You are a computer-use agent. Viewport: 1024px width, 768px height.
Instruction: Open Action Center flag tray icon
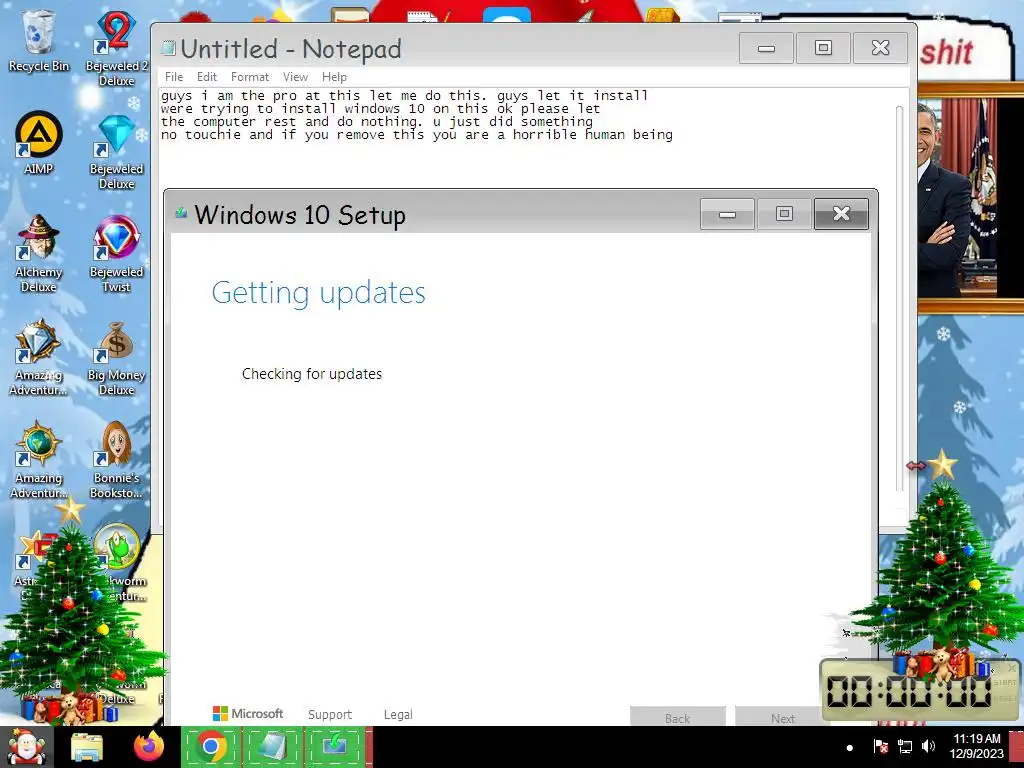pyautogui.click(x=880, y=746)
